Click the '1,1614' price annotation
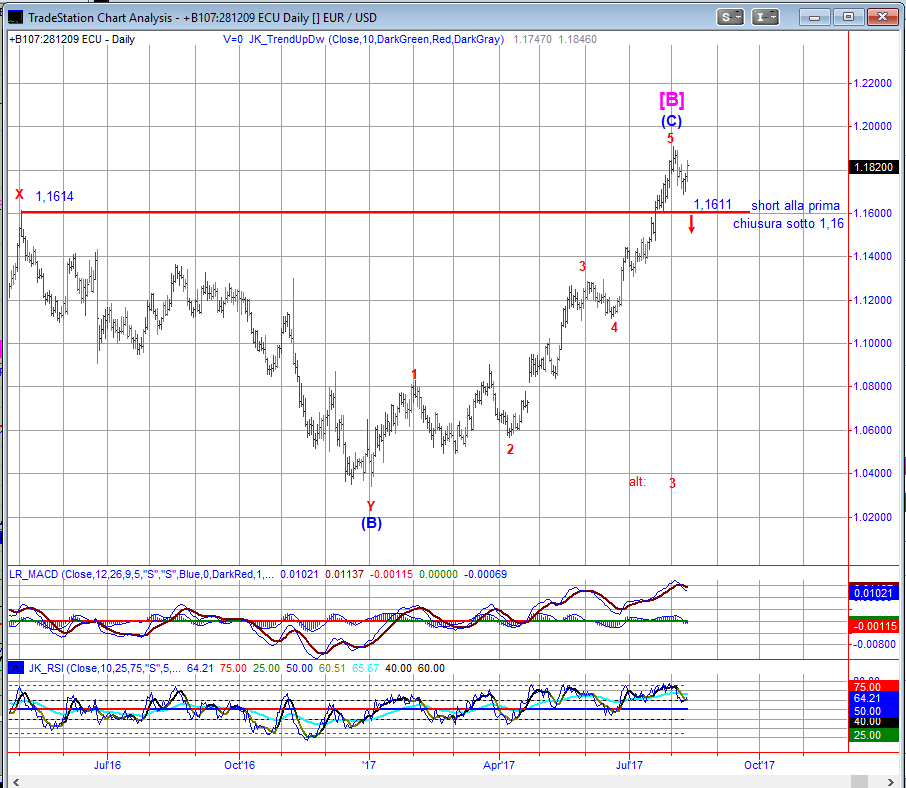This screenshot has height=788, width=906. click(x=54, y=196)
